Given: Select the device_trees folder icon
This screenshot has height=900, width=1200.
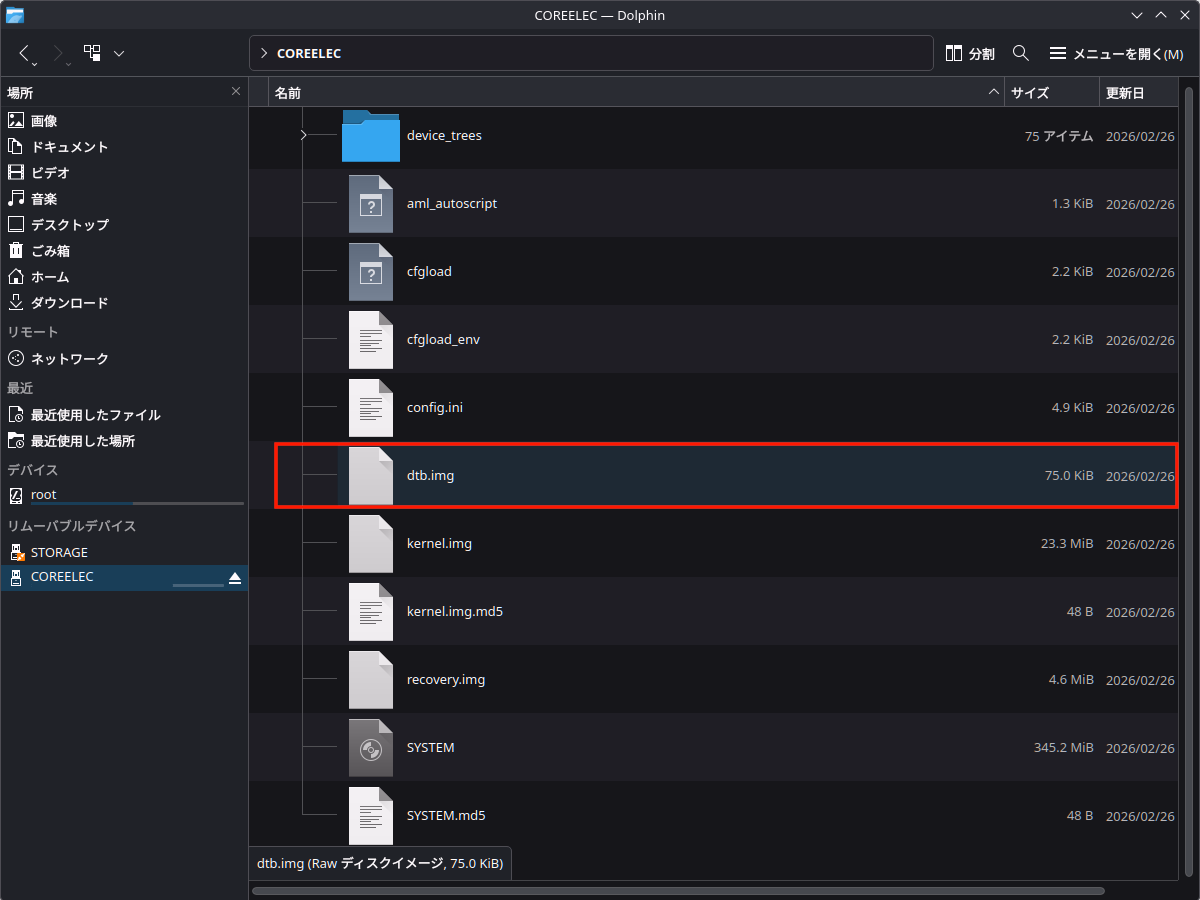Looking at the screenshot, I should (x=370, y=136).
